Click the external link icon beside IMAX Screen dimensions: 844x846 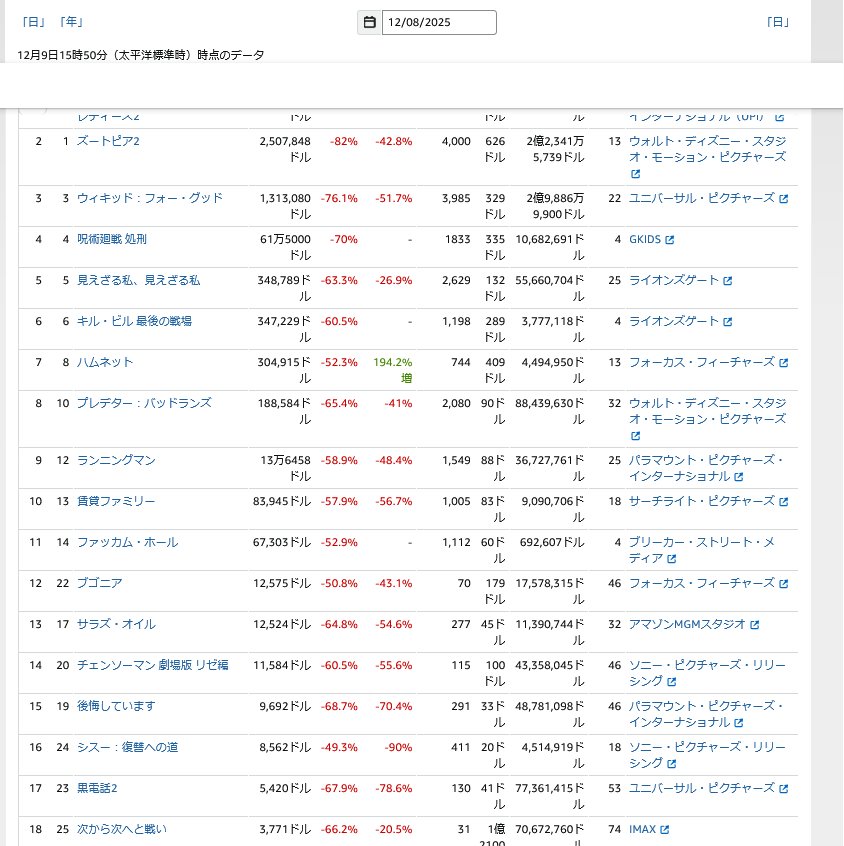[x=665, y=830]
